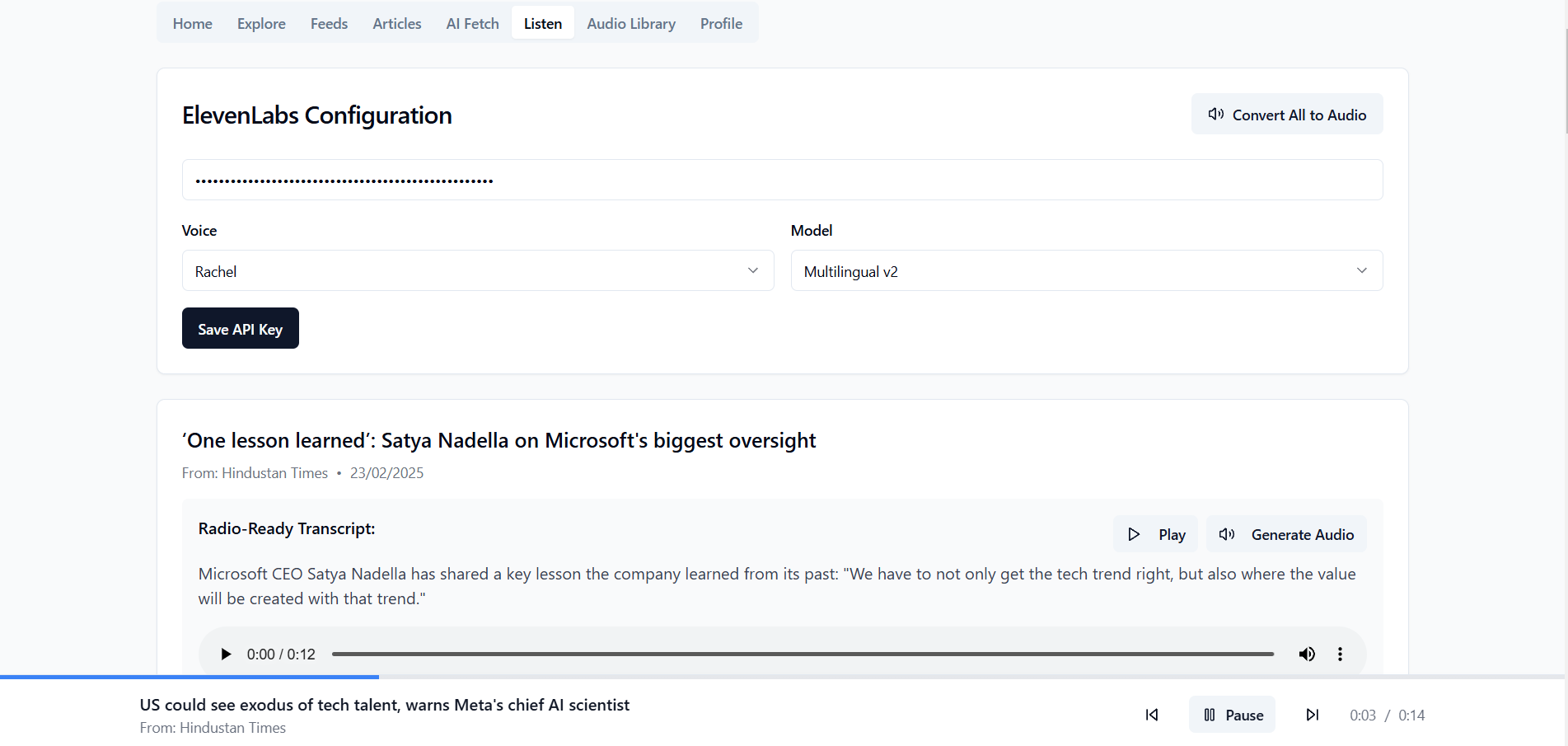Image resolution: width=1568 pixels, height=746 pixels.
Task: Click the 'Model' field label
Action: pos(812,231)
